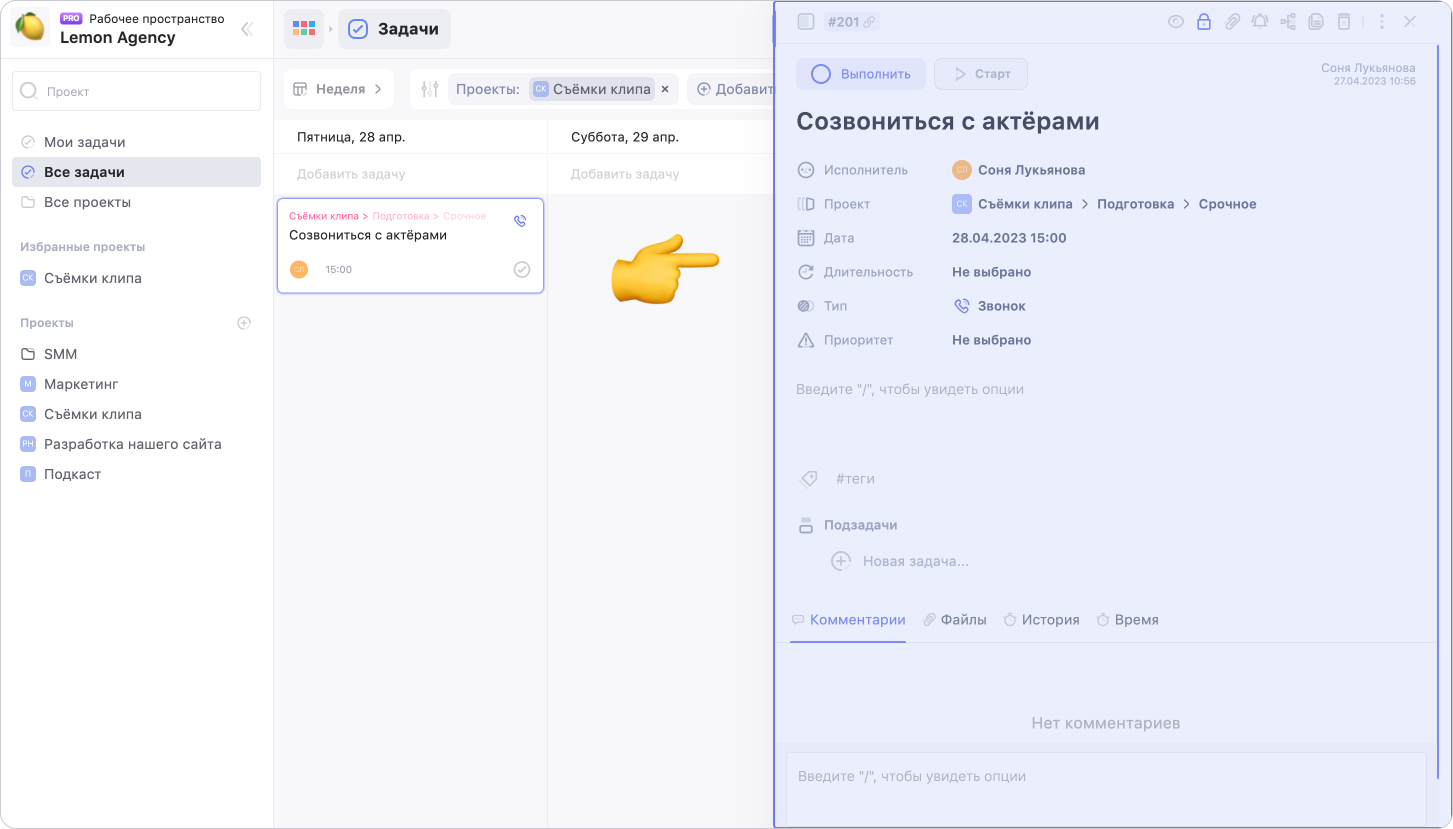Toggle the lock privacy icon on task

coord(1204,21)
